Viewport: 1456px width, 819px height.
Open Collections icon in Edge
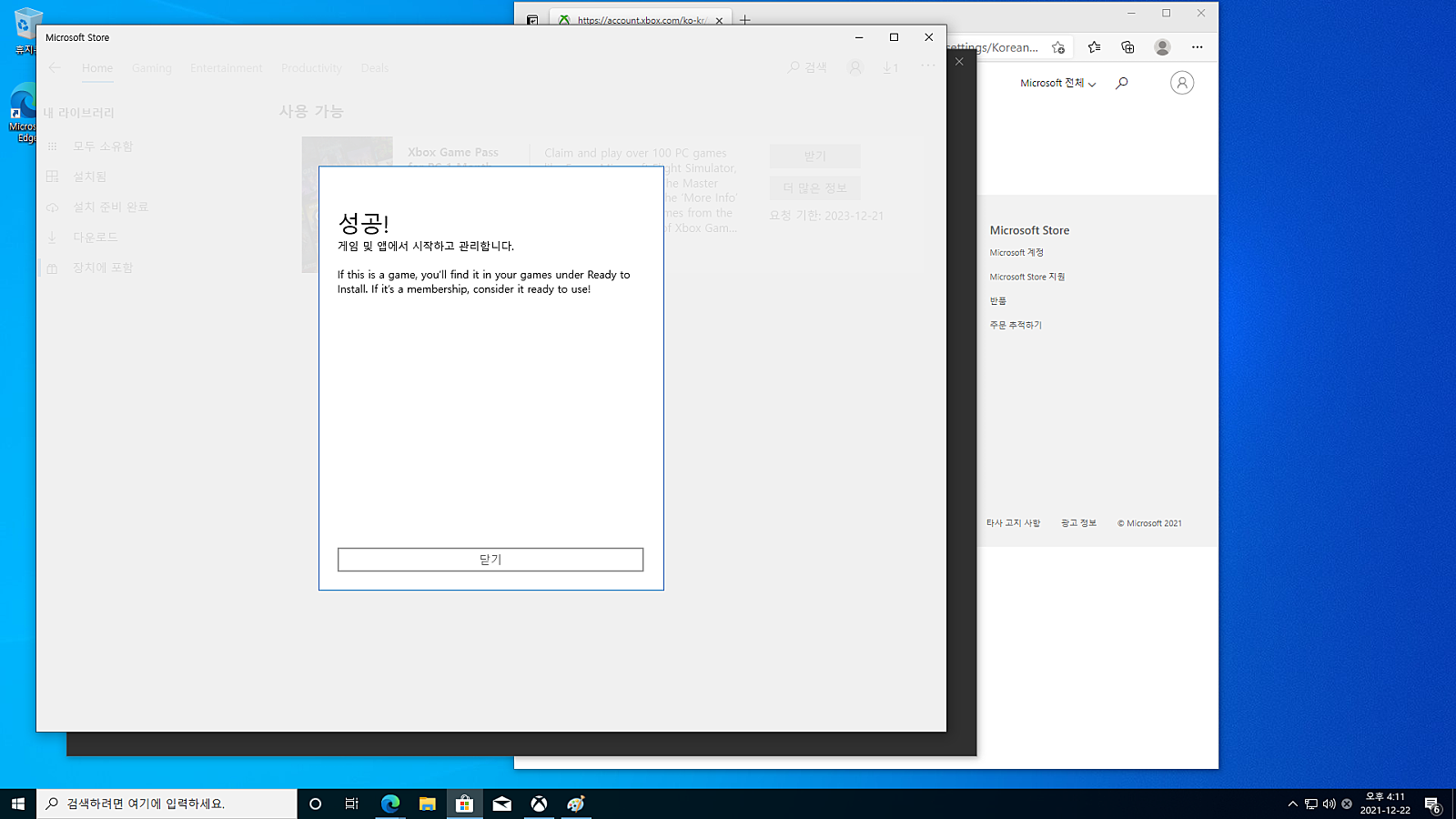1128,47
